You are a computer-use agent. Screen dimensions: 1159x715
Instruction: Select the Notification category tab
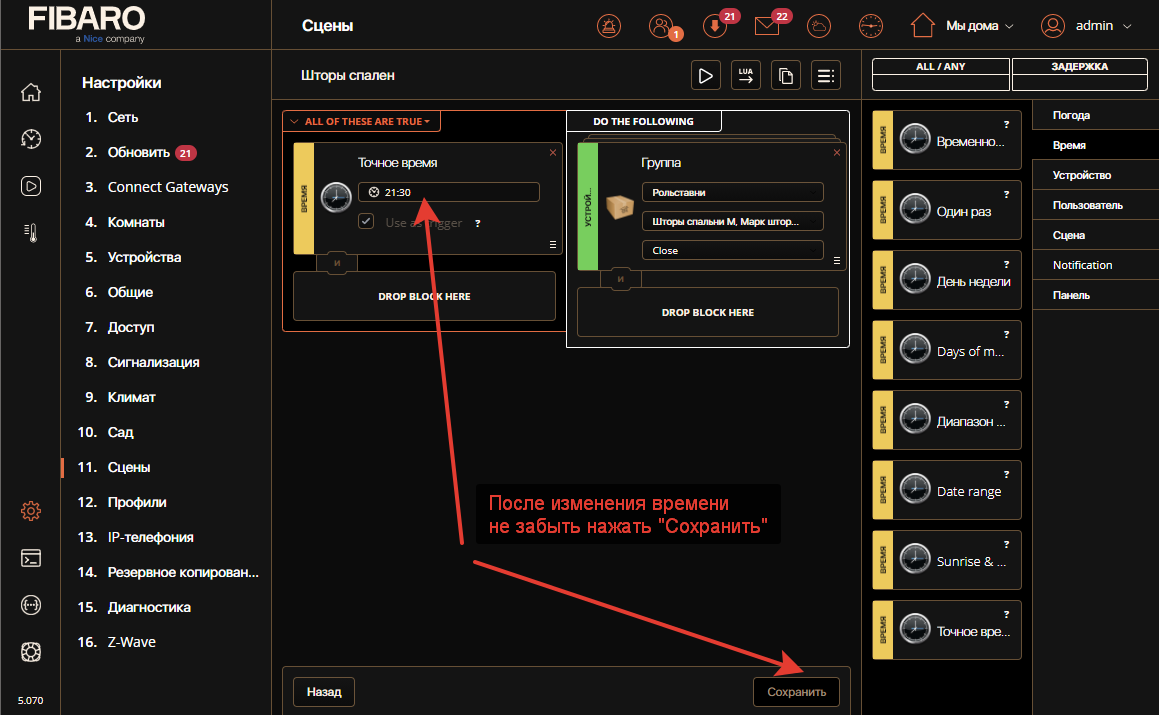point(1095,265)
